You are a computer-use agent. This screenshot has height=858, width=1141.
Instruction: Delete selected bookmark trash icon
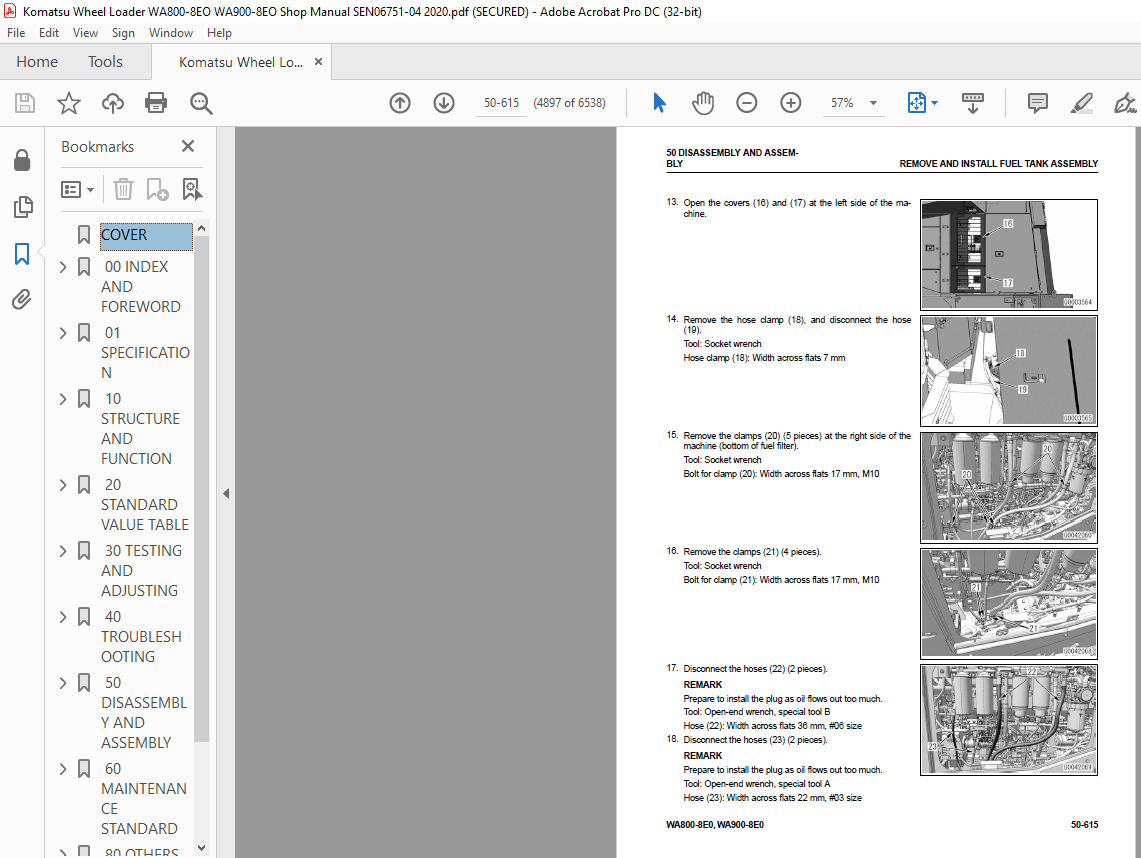(123, 189)
